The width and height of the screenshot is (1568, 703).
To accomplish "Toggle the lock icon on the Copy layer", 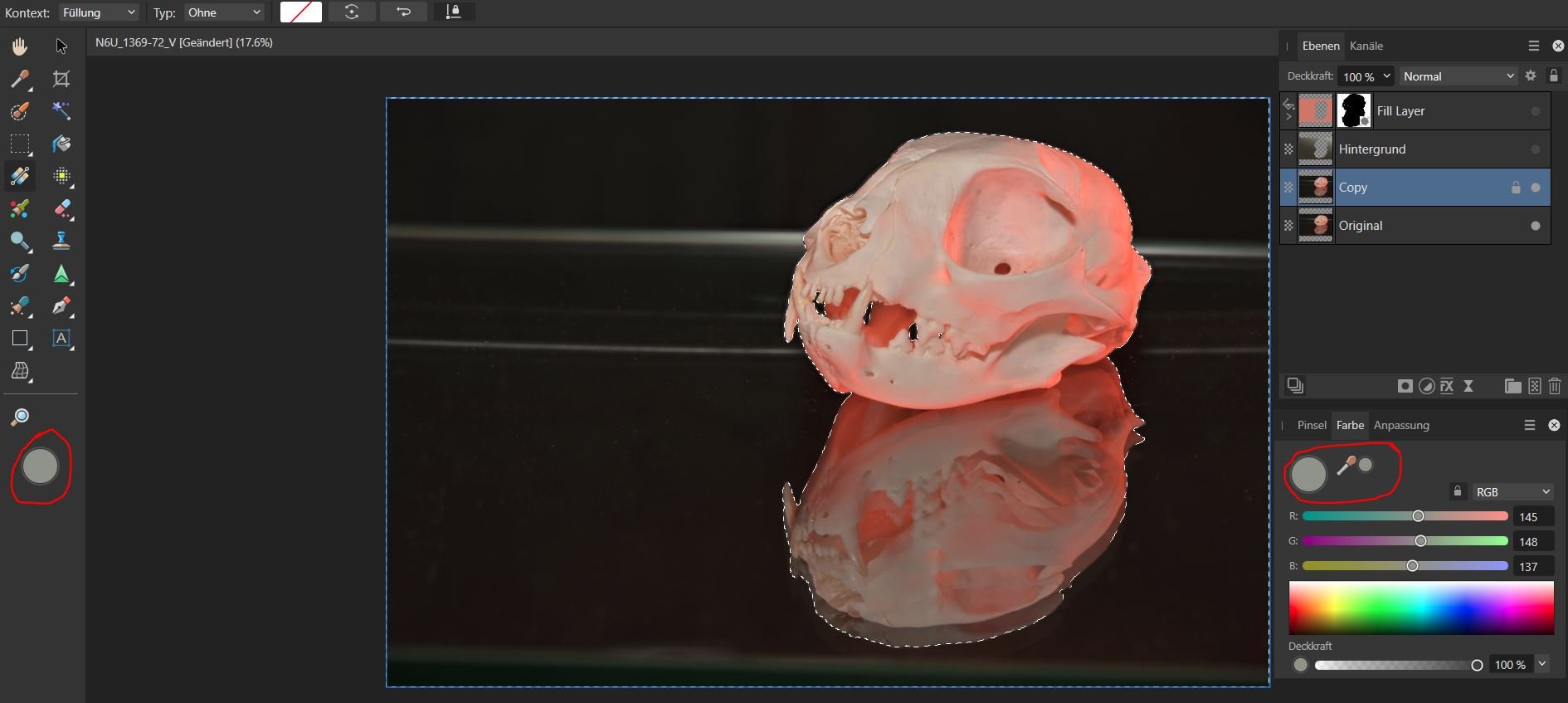I will click(x=1516, y=188).
